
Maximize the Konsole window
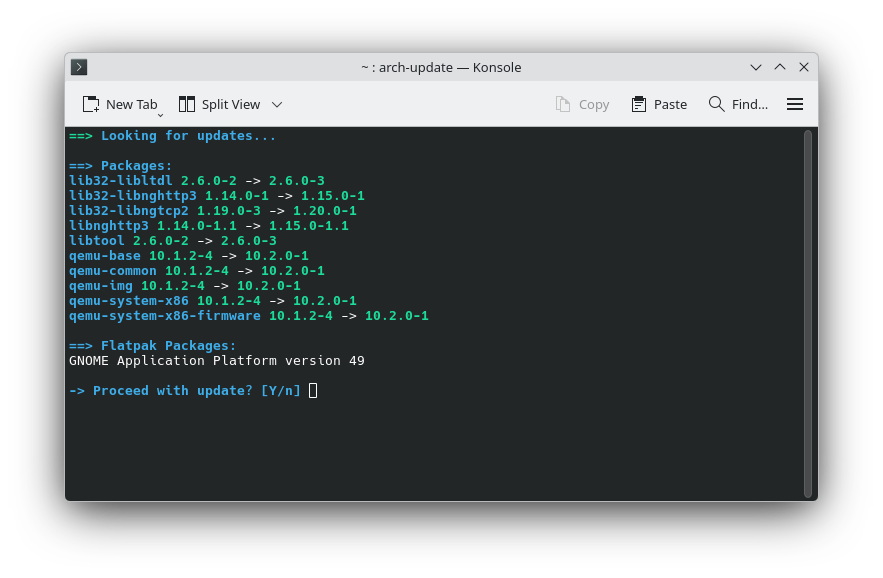coord(780,67)
